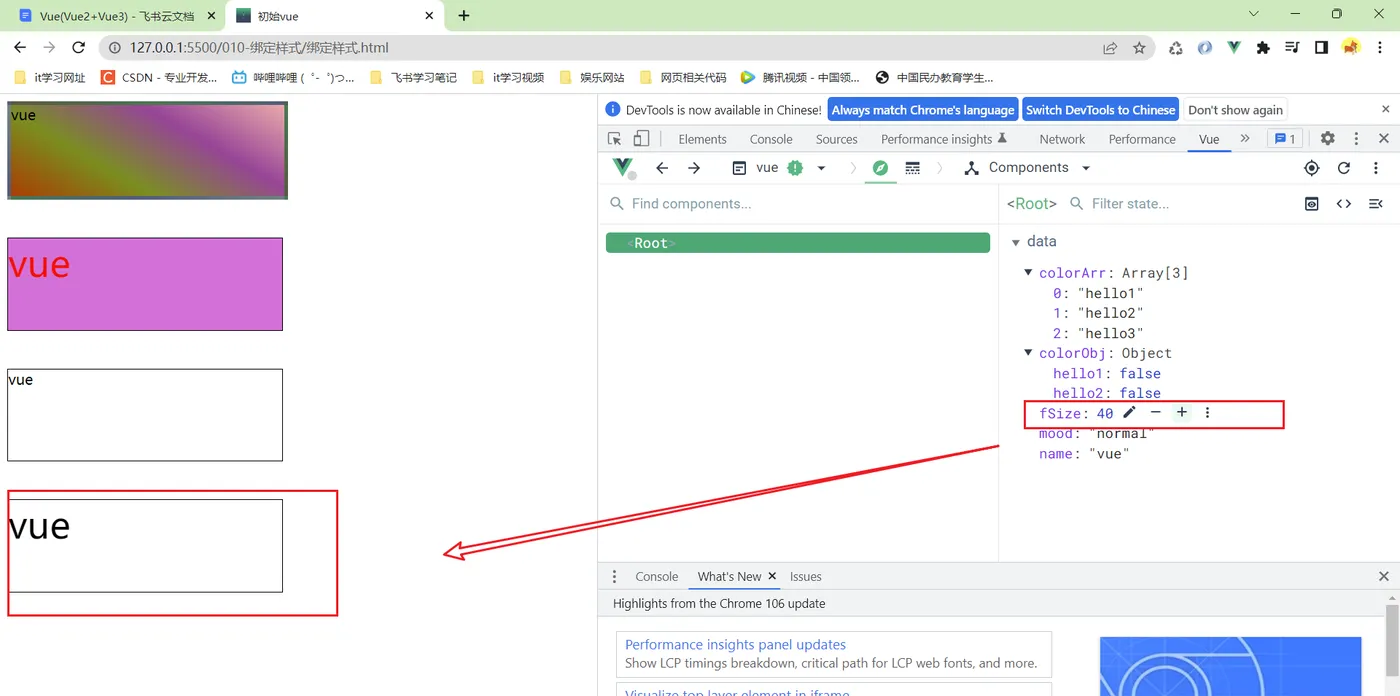
Task: Click select component in page target icon
Action: coord(1312,168)
